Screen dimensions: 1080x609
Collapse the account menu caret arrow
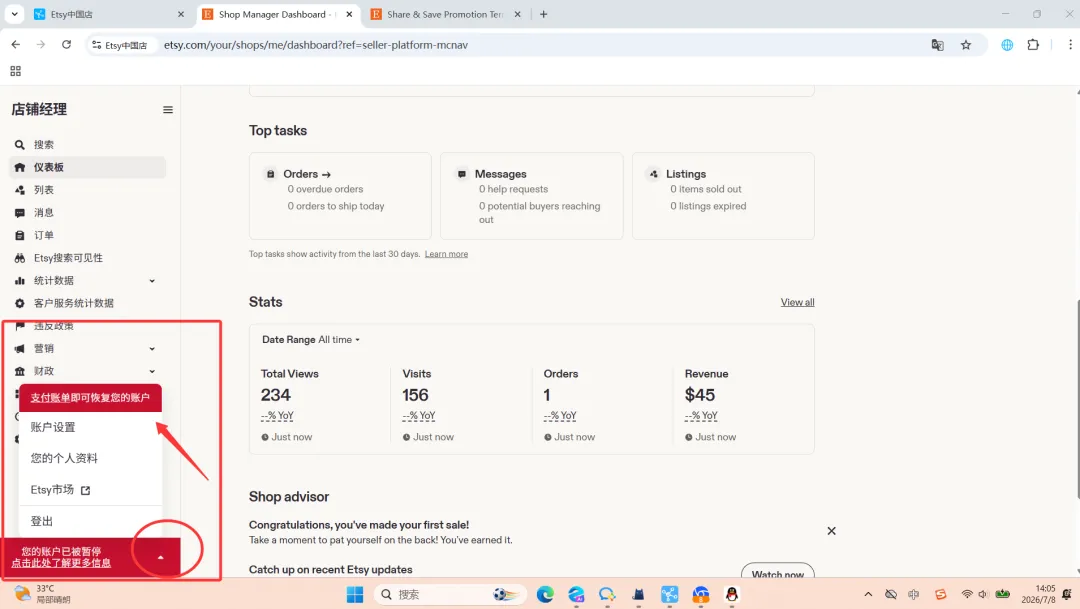click(x=160, y=557)
